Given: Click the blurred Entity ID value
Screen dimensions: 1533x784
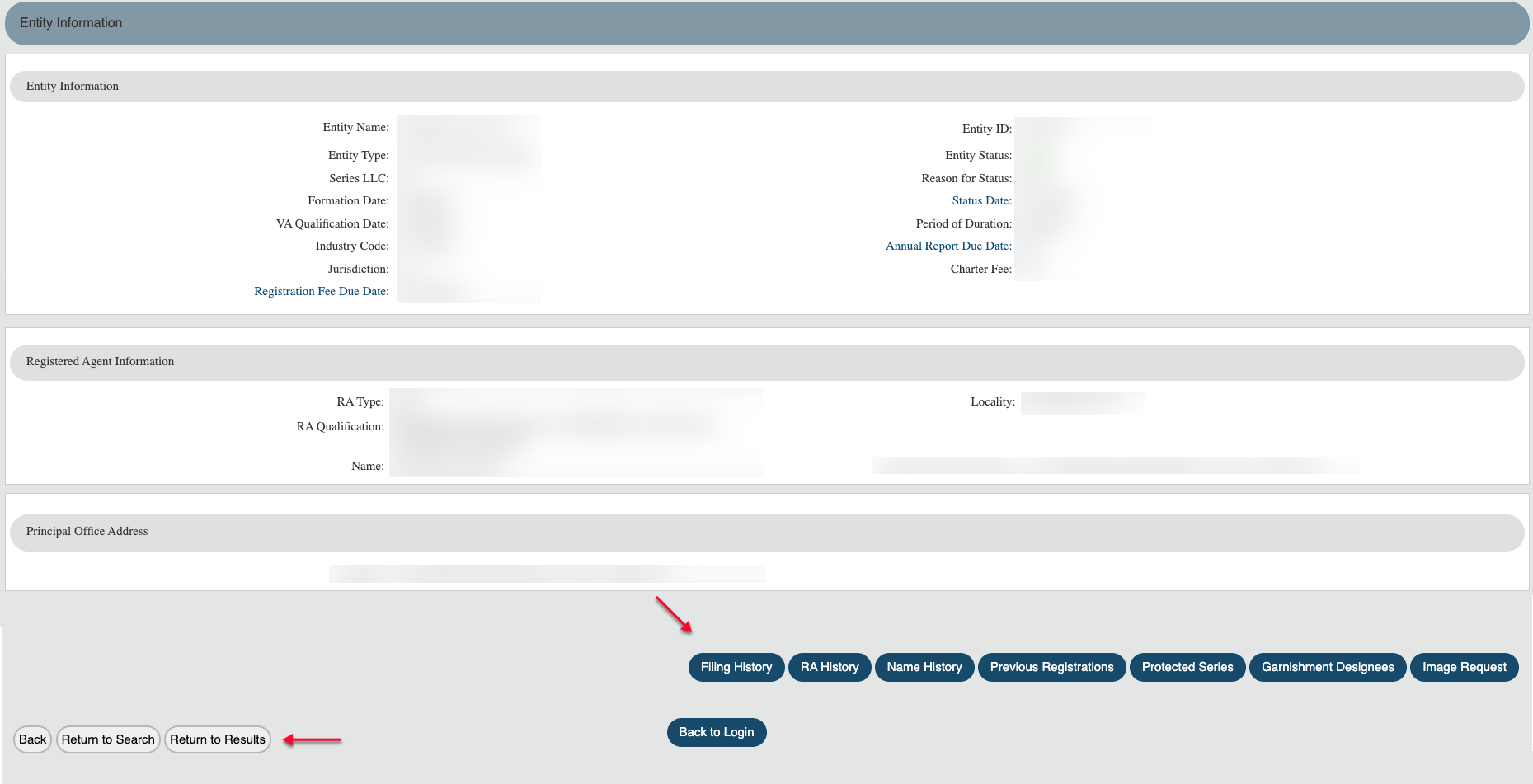Looking at the screenshot, I should click(1084, 128).
